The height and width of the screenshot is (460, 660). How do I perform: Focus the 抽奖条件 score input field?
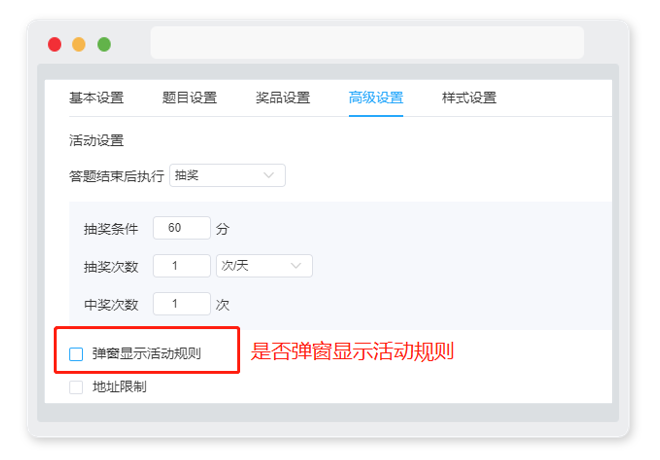[182, 228]
